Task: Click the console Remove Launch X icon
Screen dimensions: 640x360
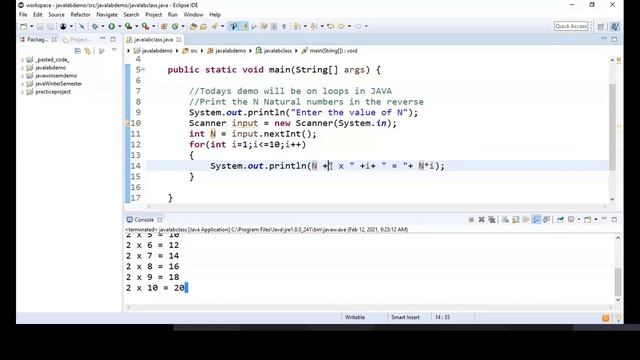Action: point(481,220)
